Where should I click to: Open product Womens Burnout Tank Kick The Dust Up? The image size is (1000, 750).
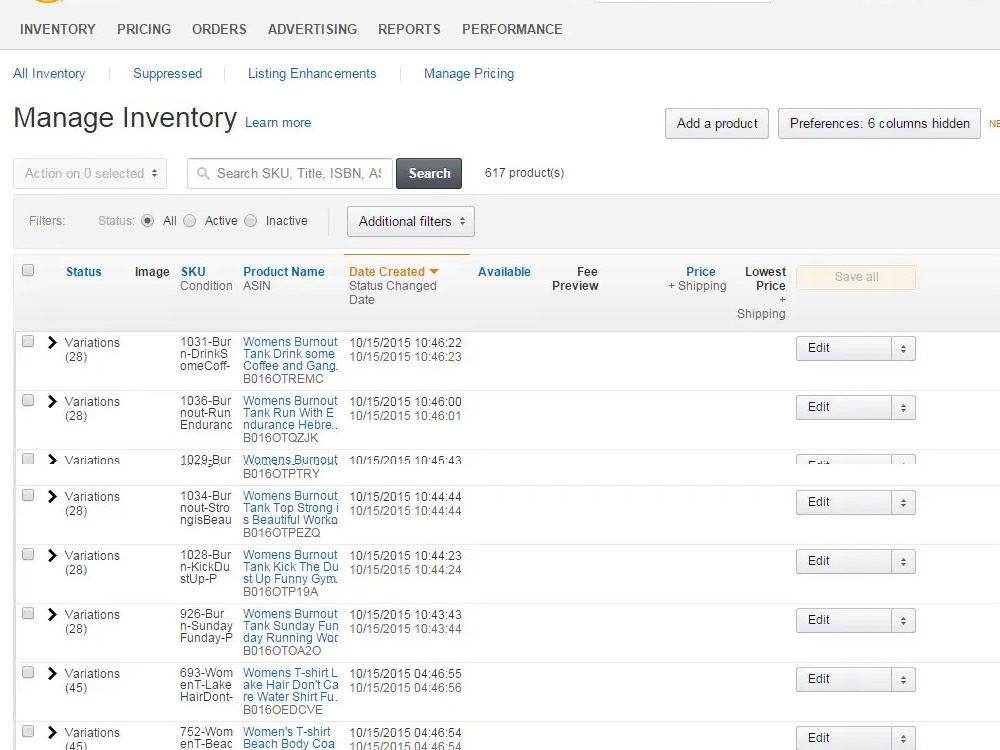coord(290,567)
